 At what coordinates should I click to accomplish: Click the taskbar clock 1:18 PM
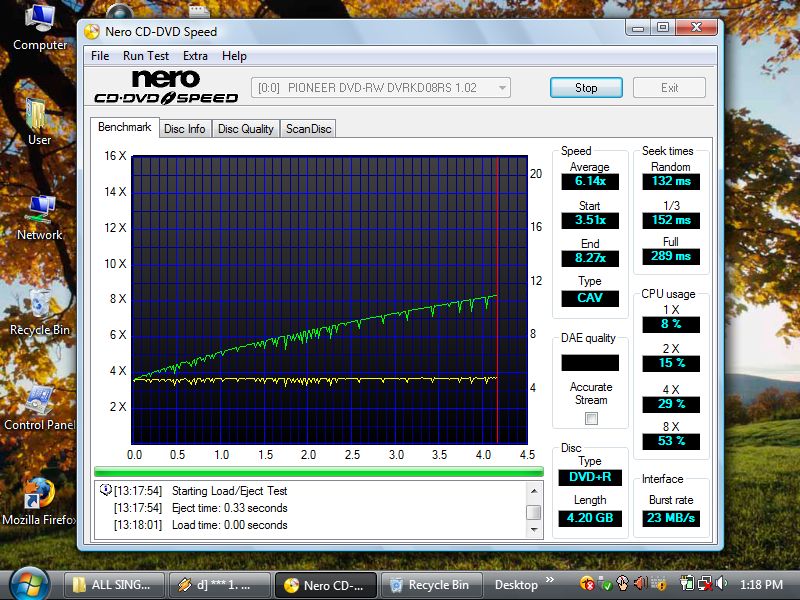coord(761,584)
